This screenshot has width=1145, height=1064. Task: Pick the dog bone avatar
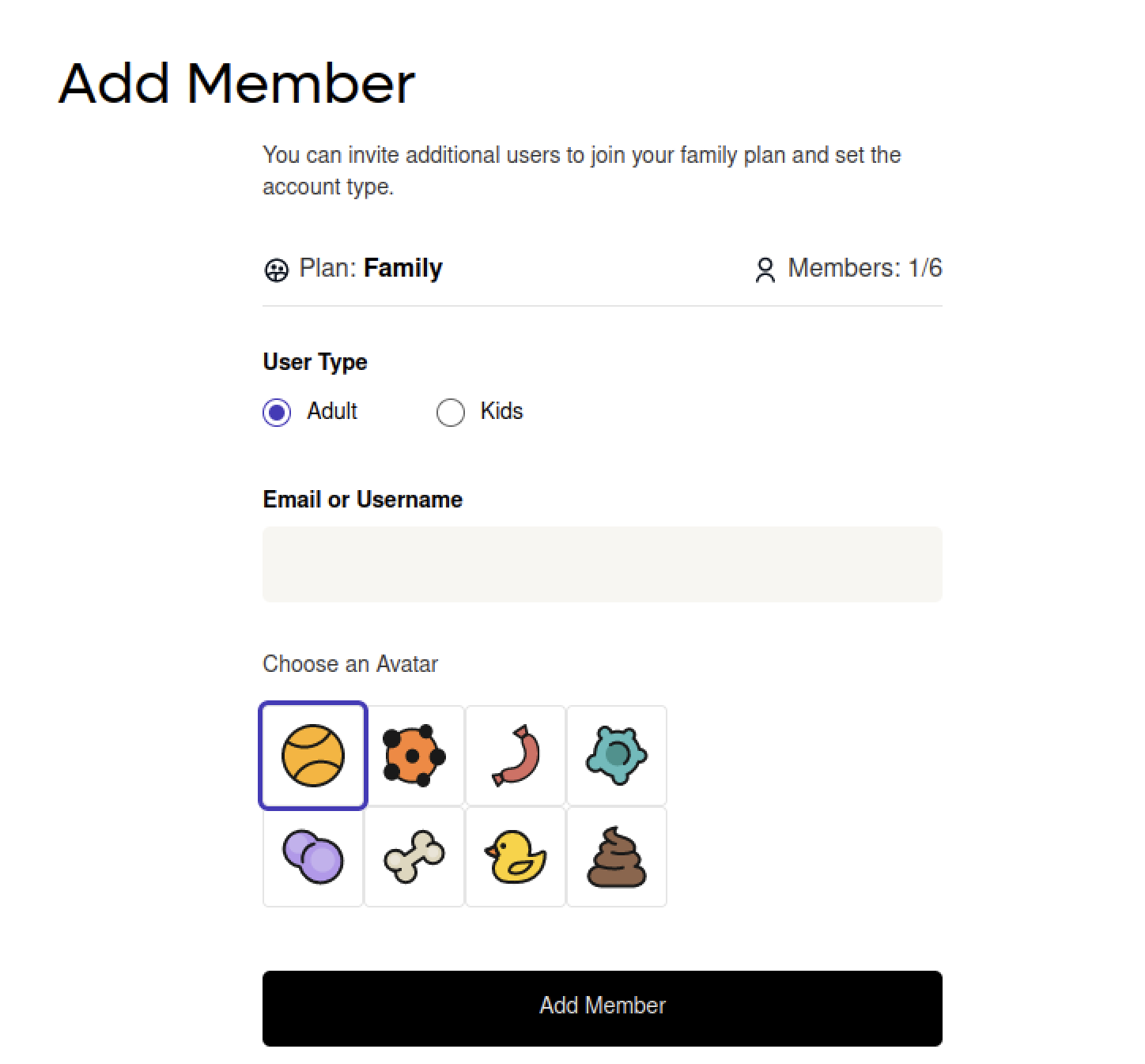coord(414,857)
